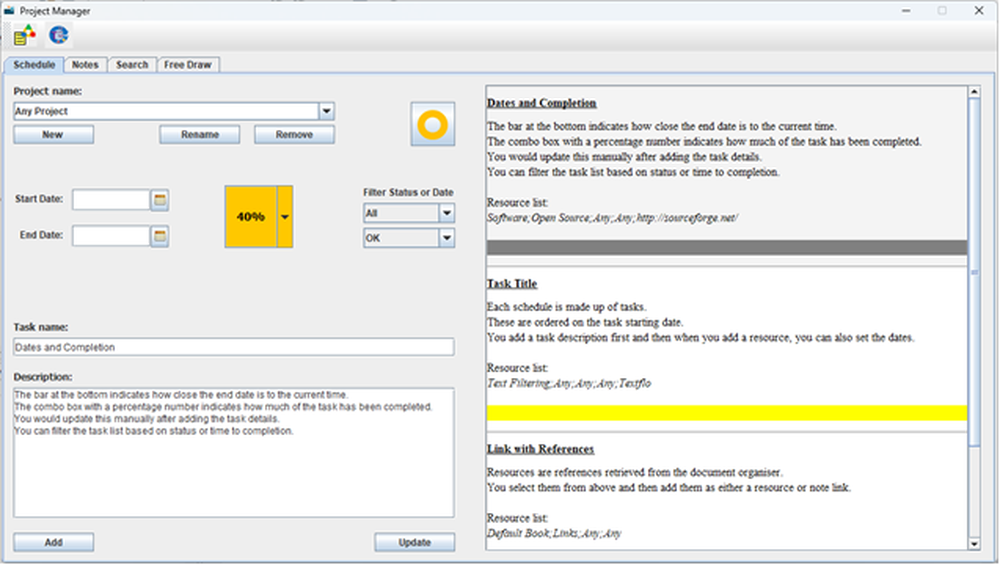1000x565 pixels.
Task: Select the 'Task Title' task heading
Action: (512, 284)
